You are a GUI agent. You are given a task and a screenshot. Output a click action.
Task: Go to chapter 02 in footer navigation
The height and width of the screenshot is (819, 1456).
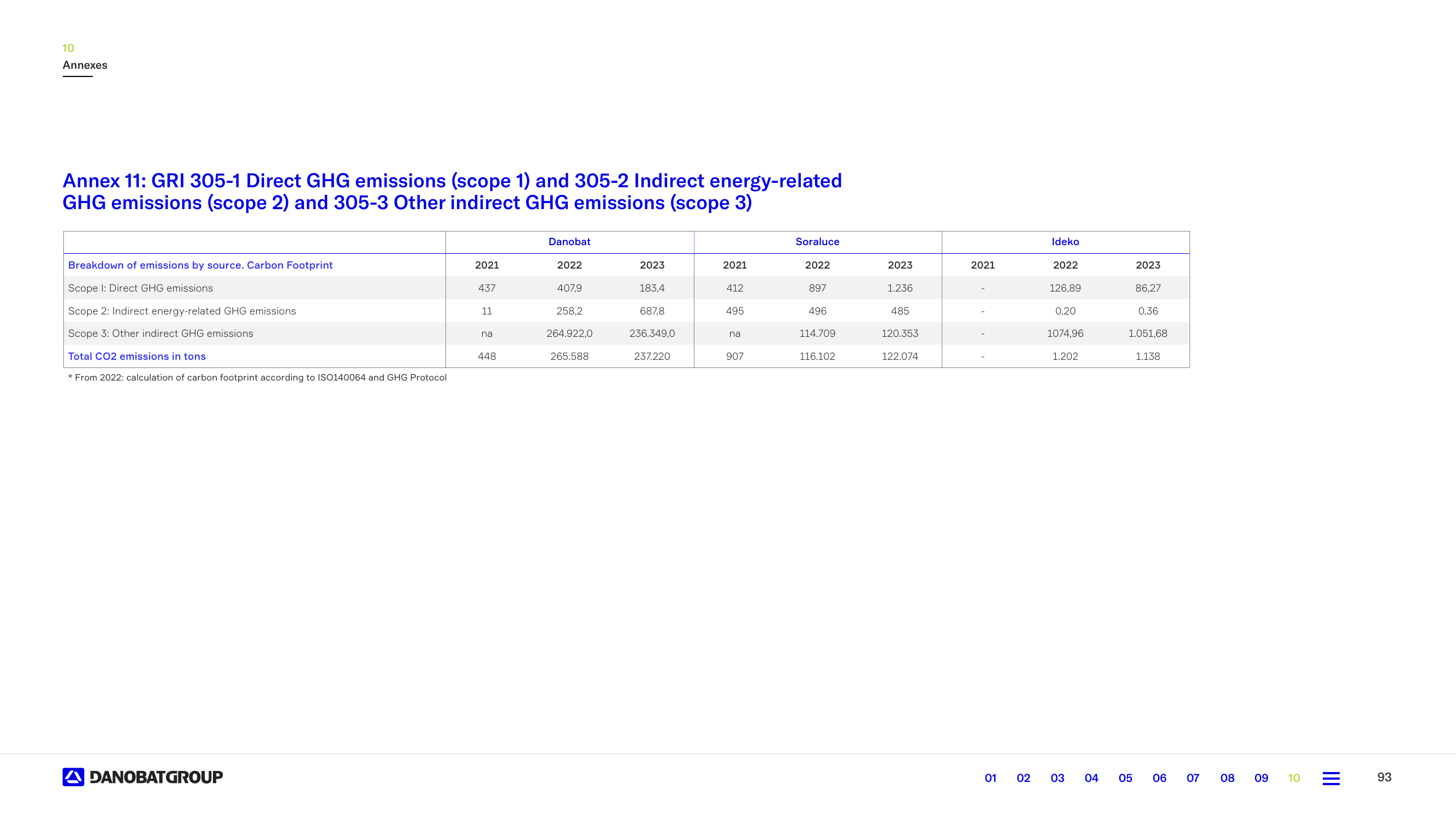[x=1023, y=778]
